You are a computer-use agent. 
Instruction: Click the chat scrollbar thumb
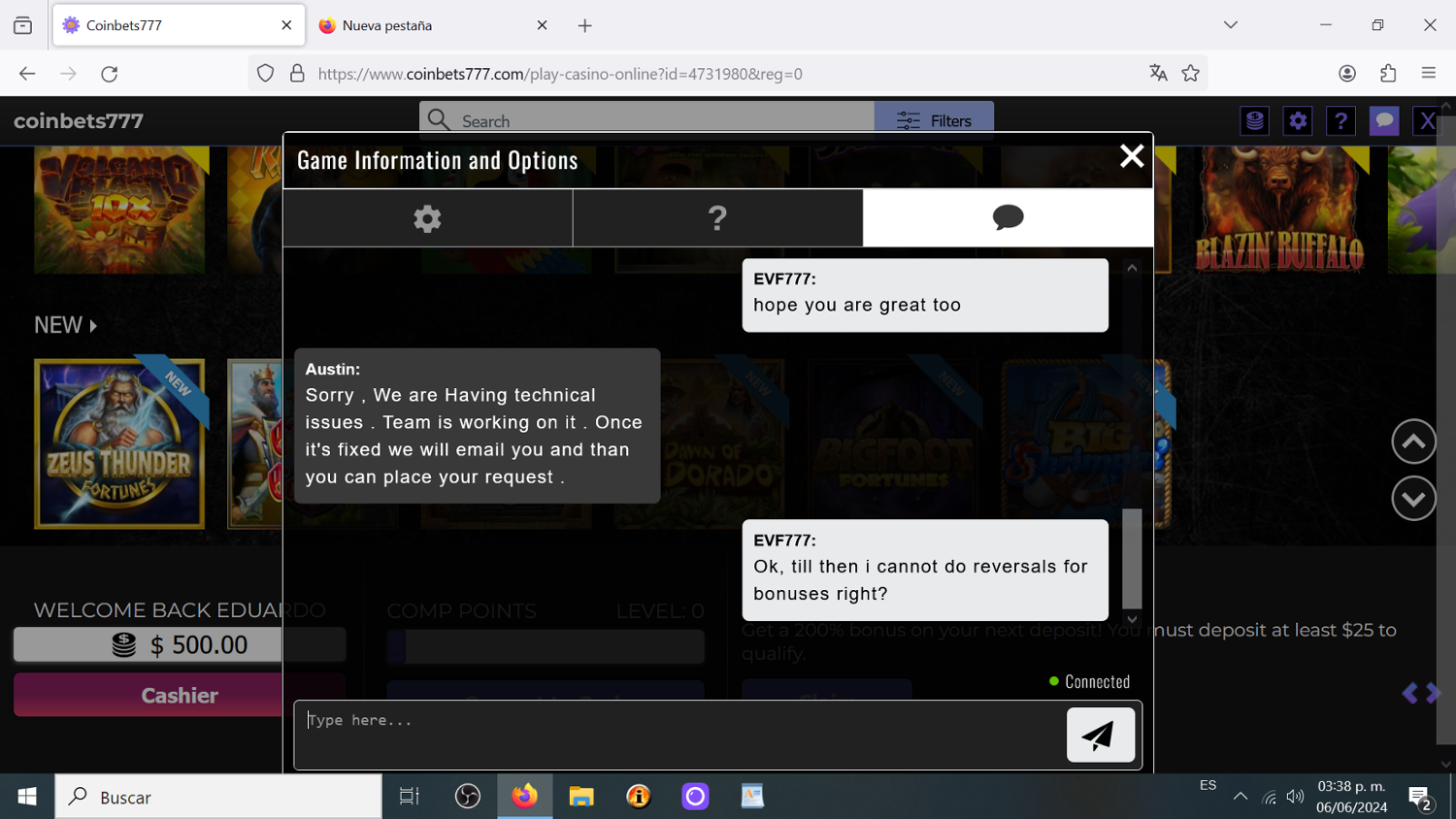tap(1132, 558)
